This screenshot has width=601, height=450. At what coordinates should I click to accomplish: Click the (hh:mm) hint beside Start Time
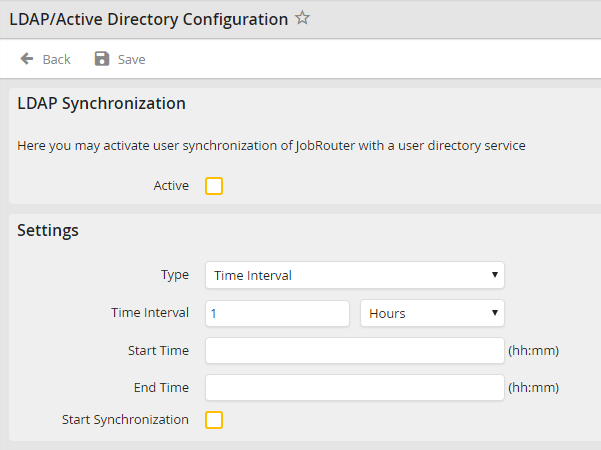534,351
